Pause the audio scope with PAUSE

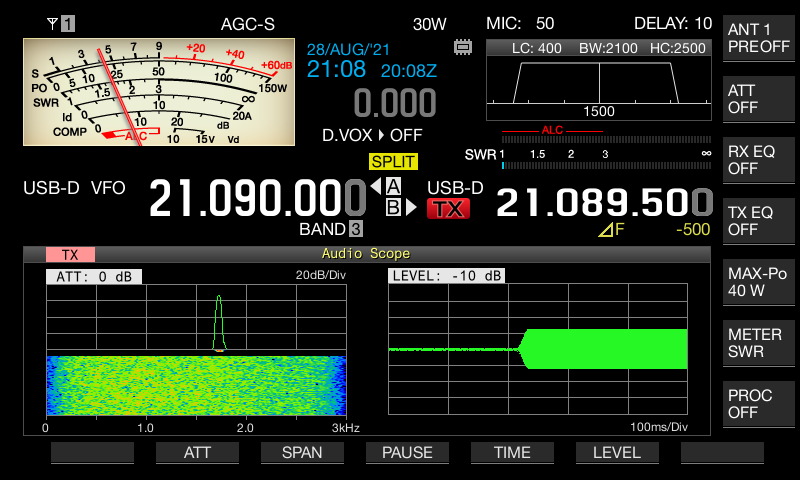[407, 452]
